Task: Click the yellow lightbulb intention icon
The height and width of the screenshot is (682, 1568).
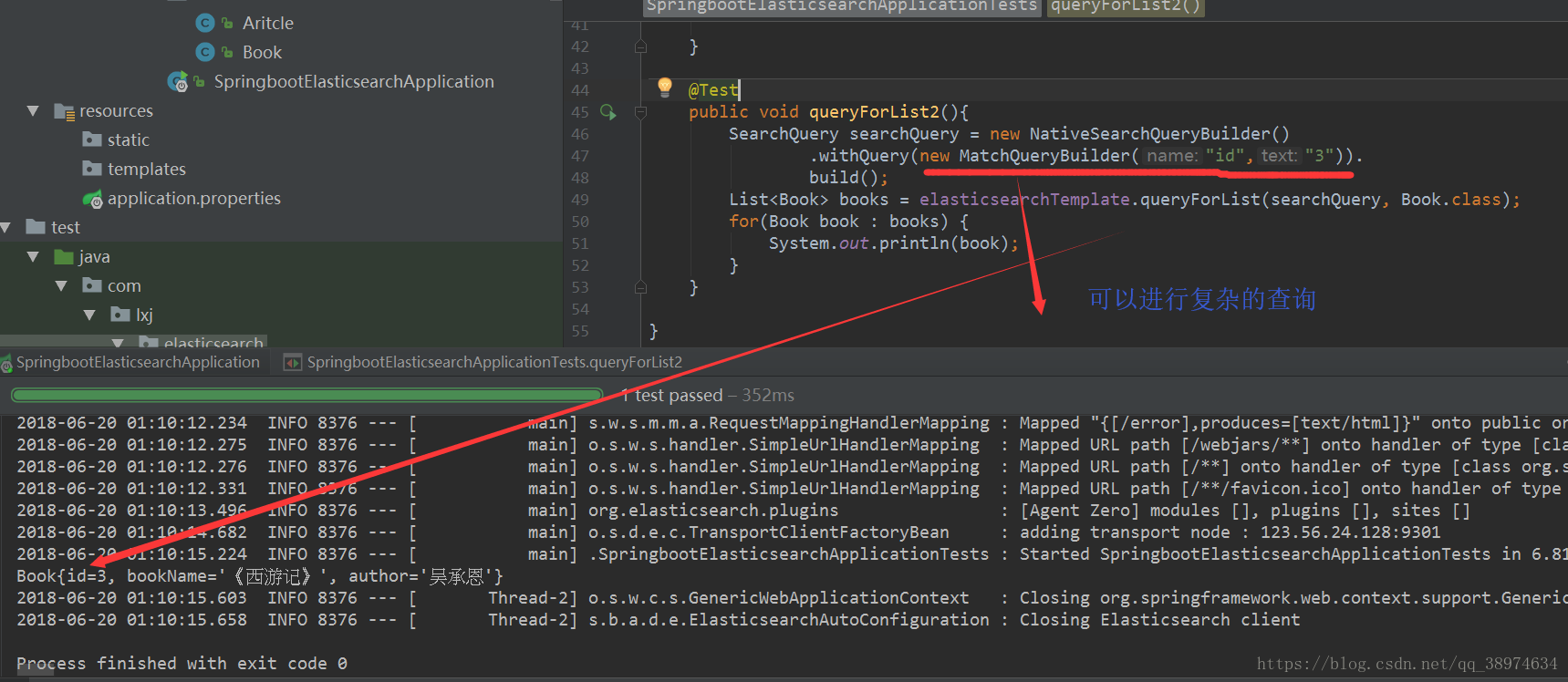Action: [x=665, y=88]
